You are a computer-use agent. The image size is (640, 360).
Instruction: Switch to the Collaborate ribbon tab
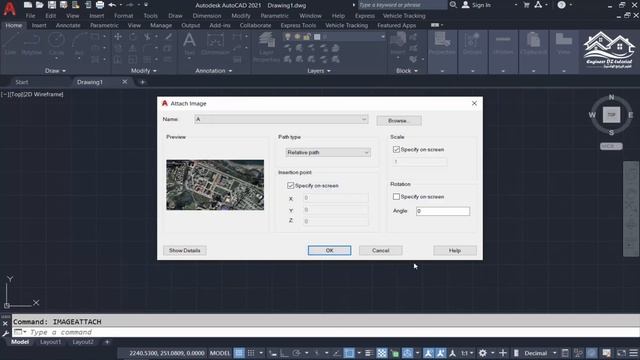tap(255, 25)
